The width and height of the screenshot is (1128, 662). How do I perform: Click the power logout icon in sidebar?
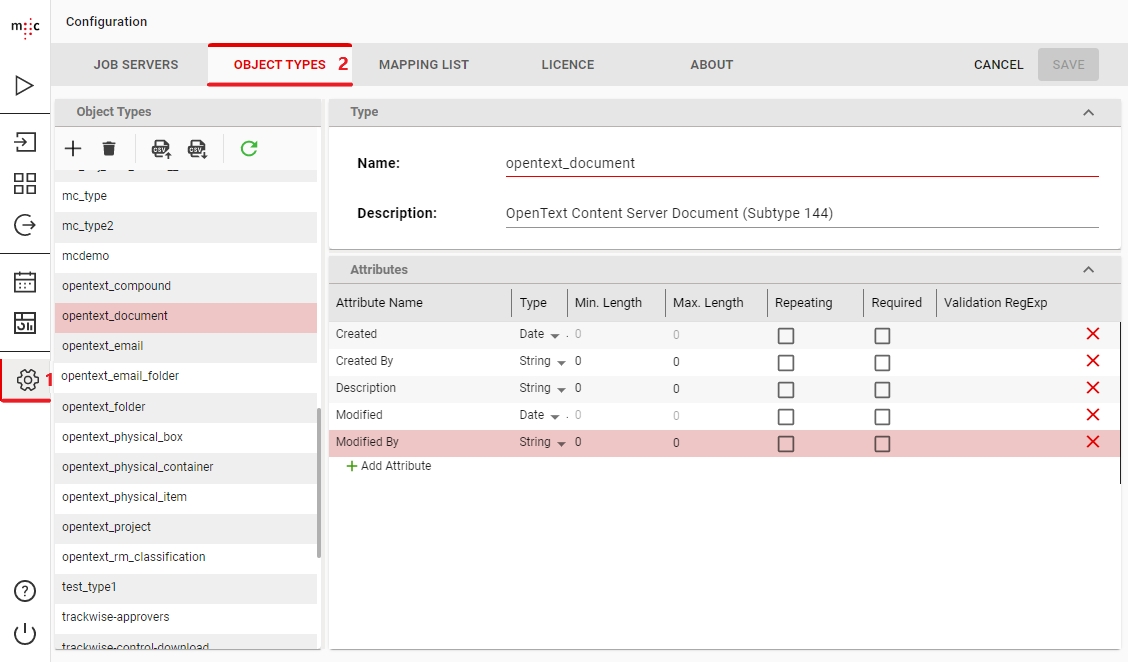coord(25,634)
